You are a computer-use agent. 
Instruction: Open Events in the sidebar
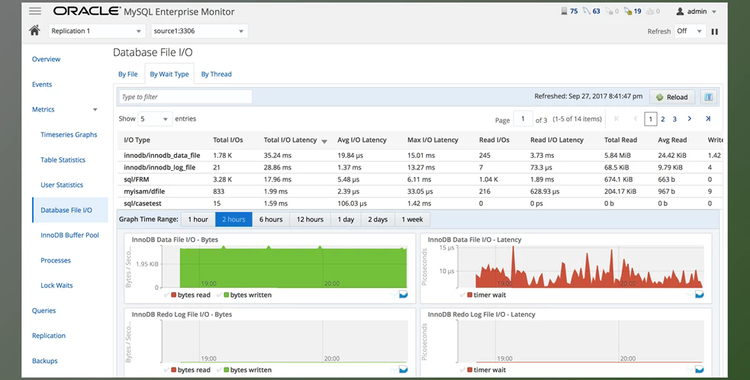[x=42, y=84]
